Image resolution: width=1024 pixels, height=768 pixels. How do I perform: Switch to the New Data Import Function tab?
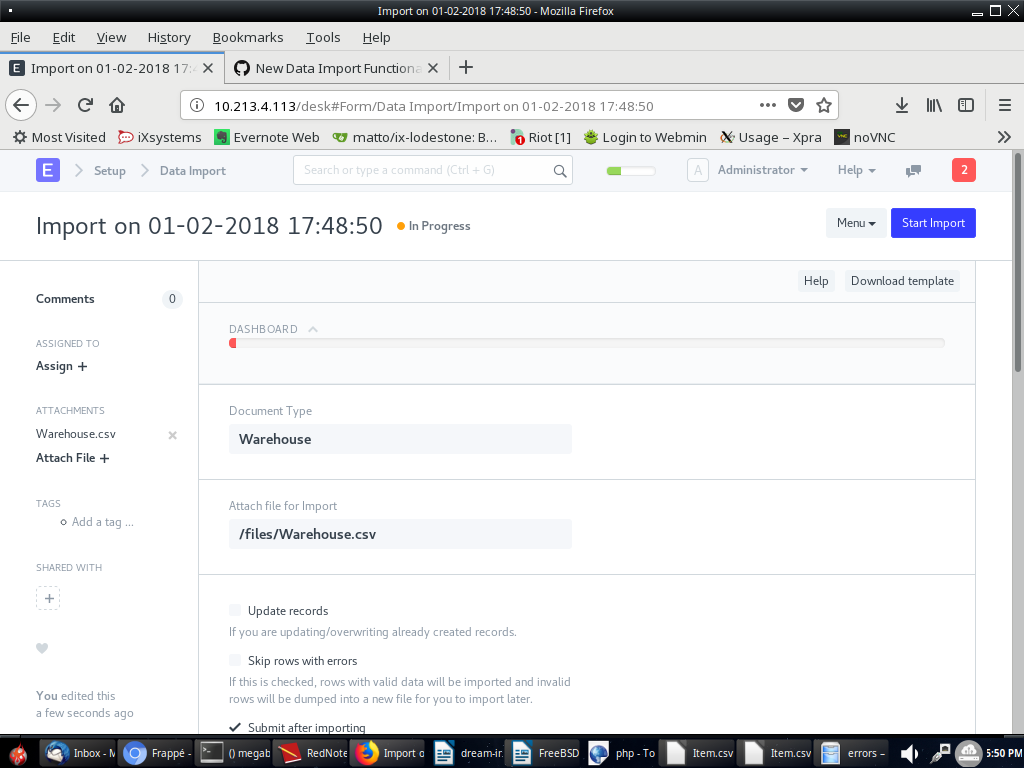coord(330,68)
